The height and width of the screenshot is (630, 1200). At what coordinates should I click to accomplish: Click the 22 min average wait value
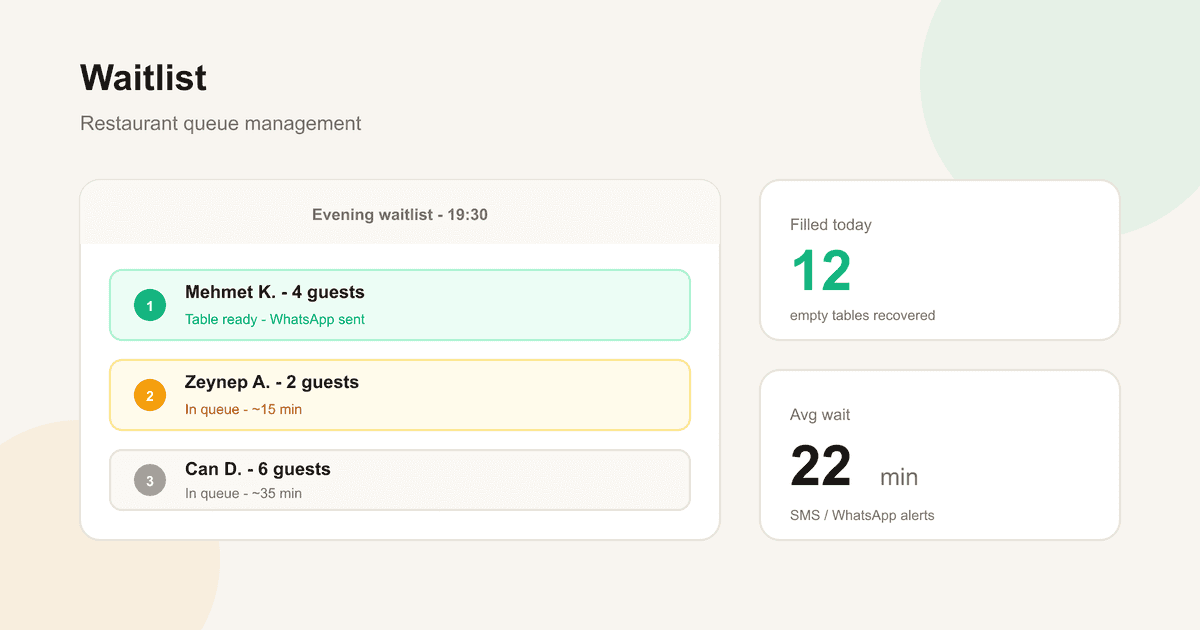(x=854, y=467)
